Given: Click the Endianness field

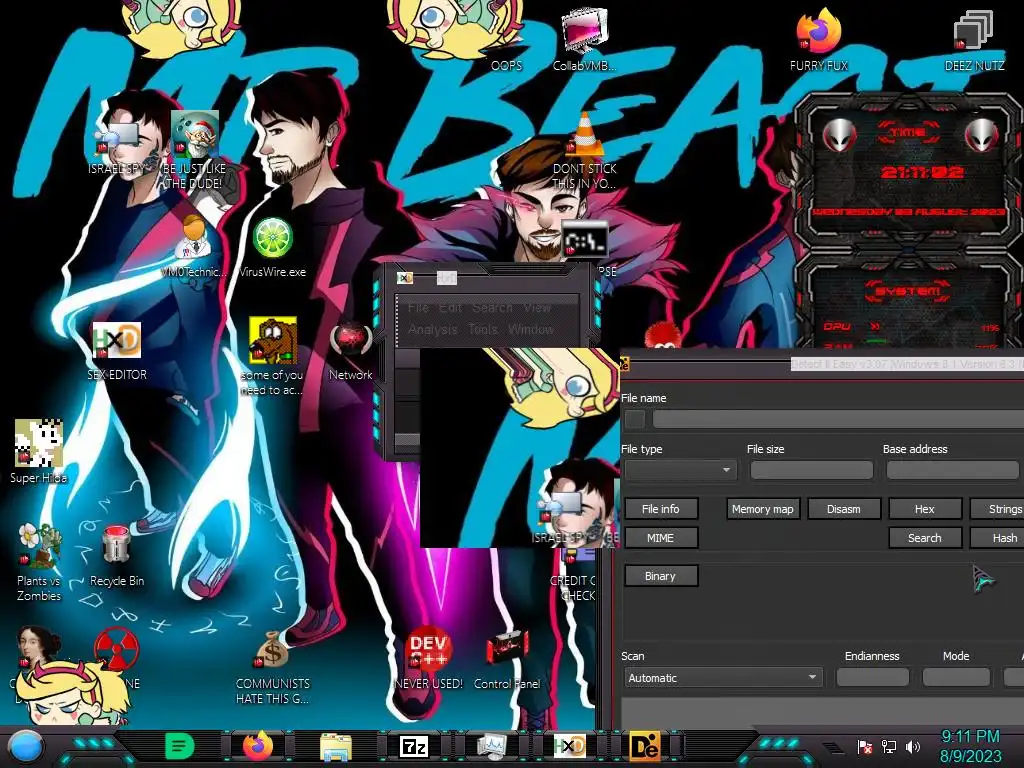Looking at the screenshot, I should [x=872, y=678].
